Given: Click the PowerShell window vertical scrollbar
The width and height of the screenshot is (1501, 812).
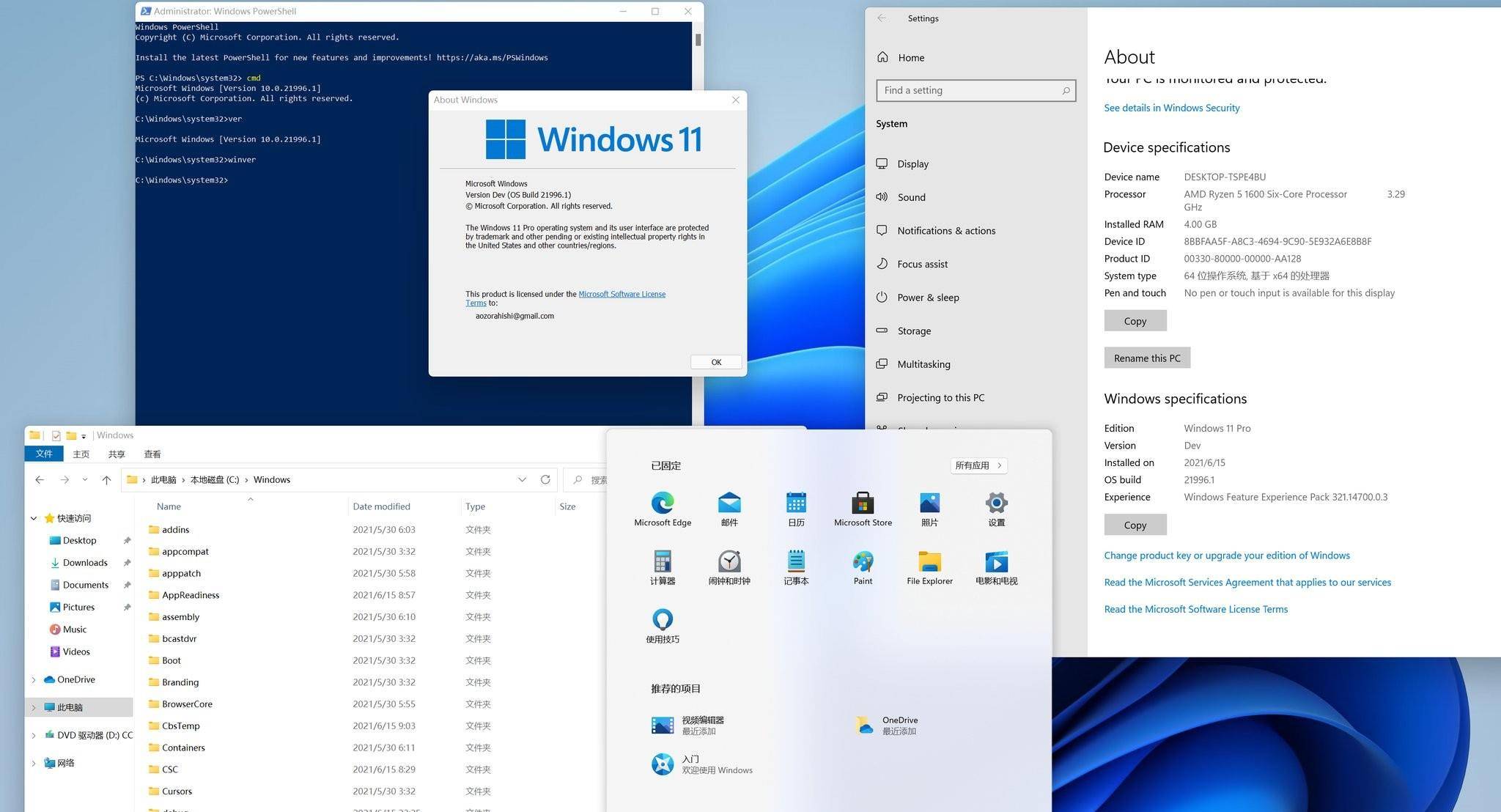Looking at the screenshot, I should (698, 40).
